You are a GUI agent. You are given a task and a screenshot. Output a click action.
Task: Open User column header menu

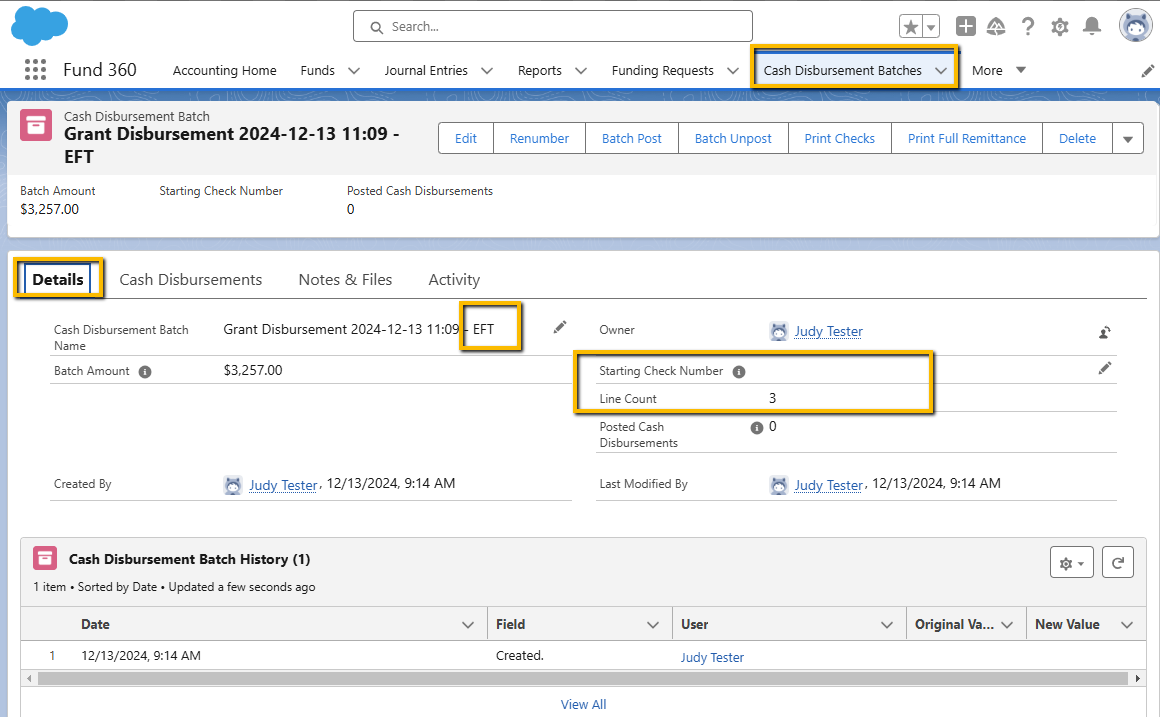(886, 625)
